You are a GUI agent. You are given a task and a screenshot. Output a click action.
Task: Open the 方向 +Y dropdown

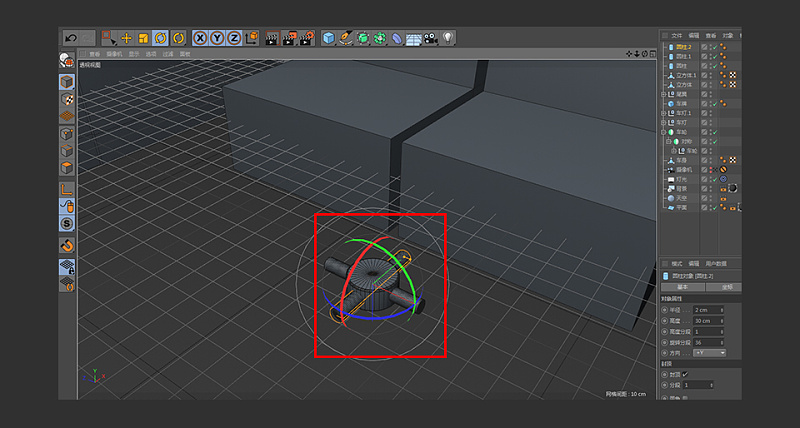[709, 353]
